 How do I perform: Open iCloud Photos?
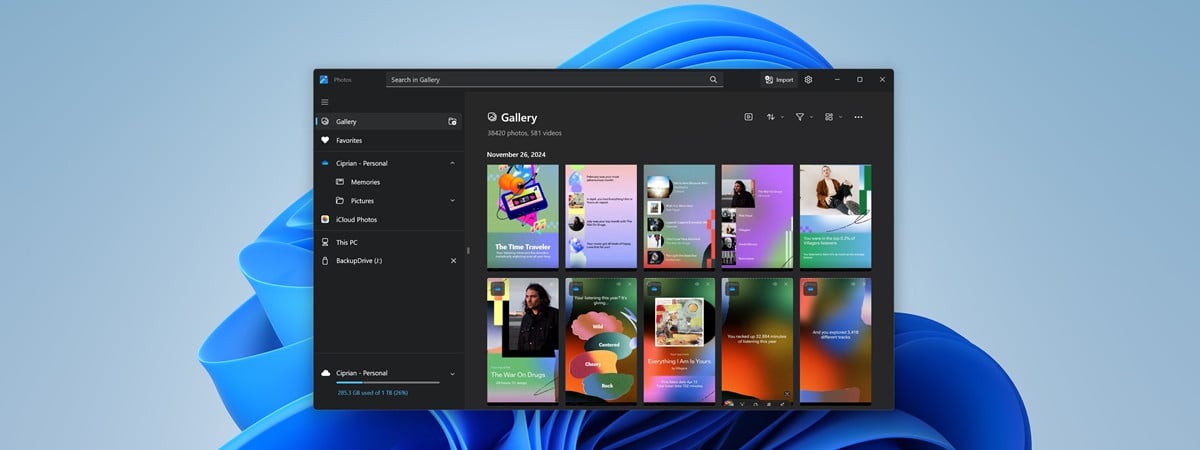click(389, 219)
